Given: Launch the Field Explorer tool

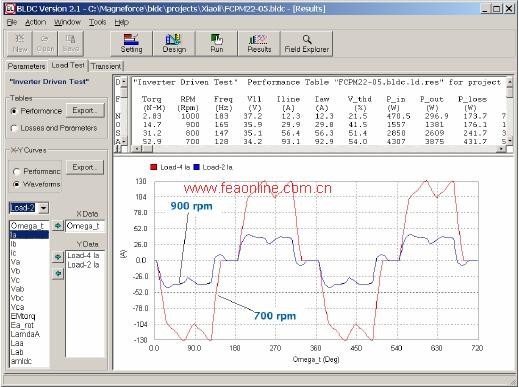Looking at the screenshot, I should tap(307, 43).
